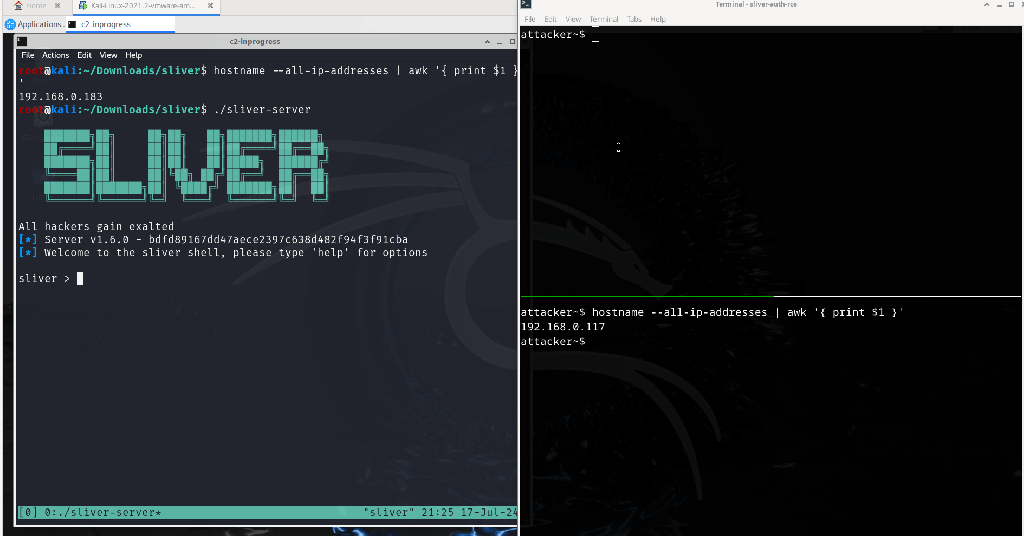Click the 'All hackers gain exalted' line
This screenshot has height=536, width=1024.
[x=96, y=227]
